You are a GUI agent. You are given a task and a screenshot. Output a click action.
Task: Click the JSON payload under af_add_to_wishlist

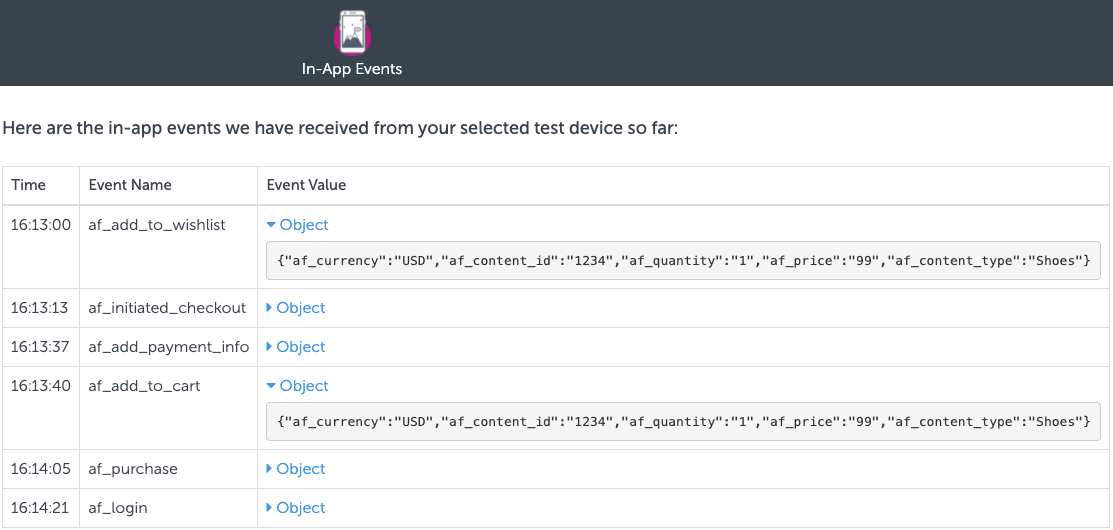click(x=683, y=260)
